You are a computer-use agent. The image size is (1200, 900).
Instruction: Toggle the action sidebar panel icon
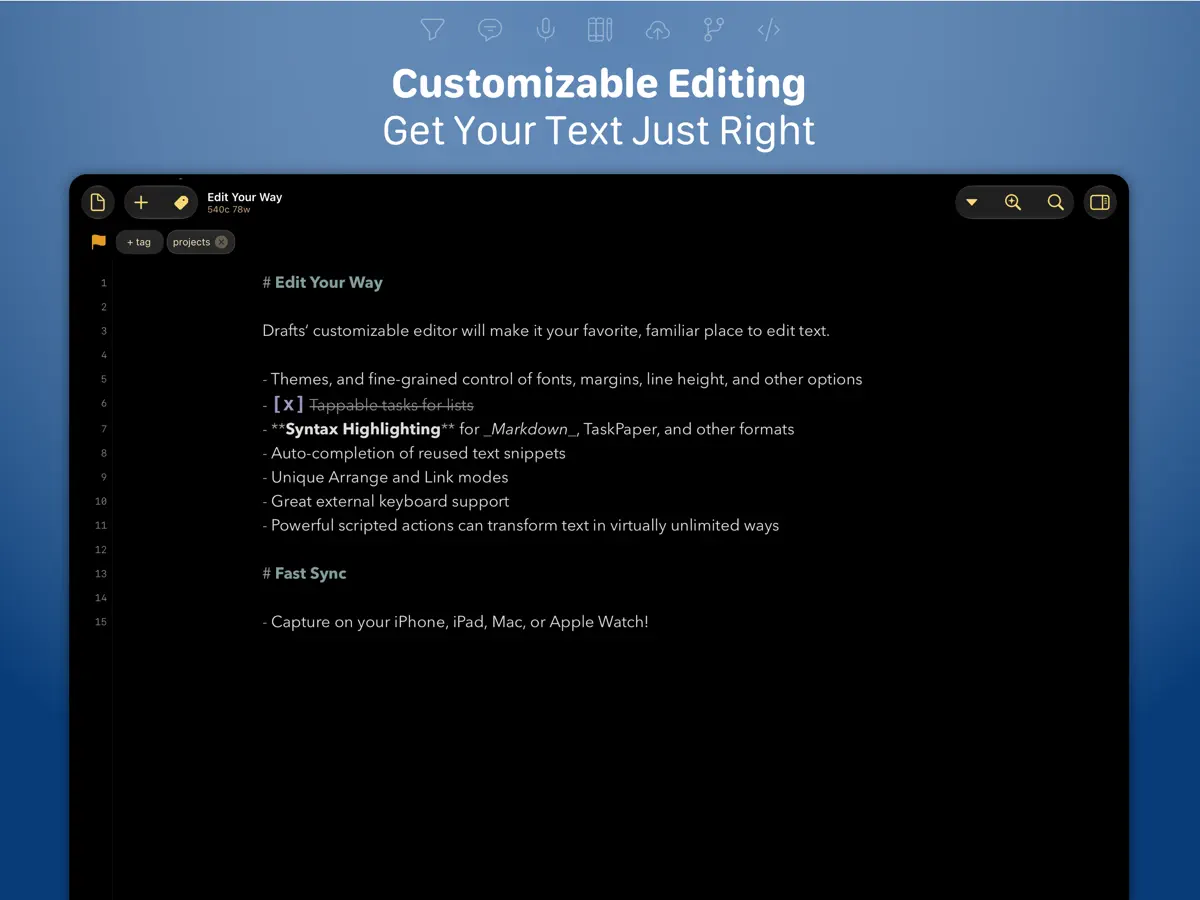point(1100,203)
